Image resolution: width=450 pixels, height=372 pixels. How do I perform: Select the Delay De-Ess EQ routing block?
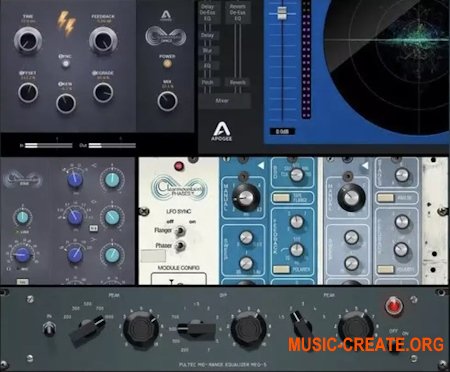tap(209, 13)
